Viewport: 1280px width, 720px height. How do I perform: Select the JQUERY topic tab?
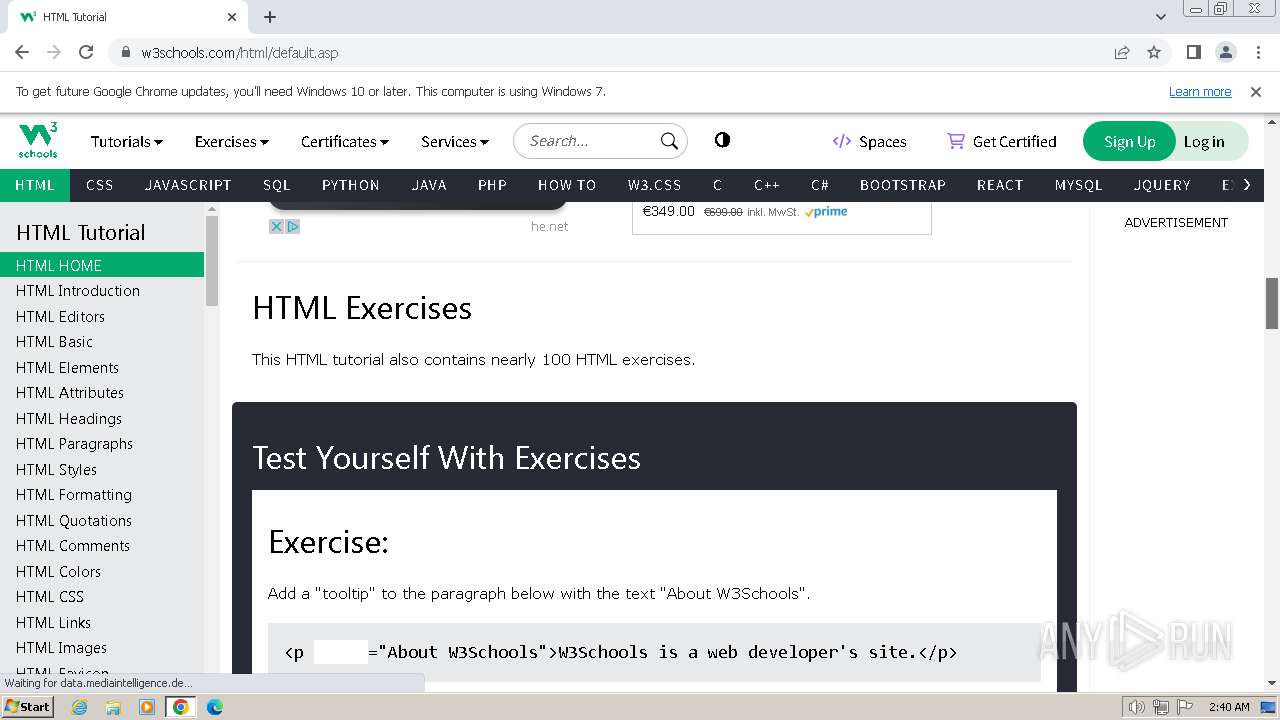(1162, 185)
